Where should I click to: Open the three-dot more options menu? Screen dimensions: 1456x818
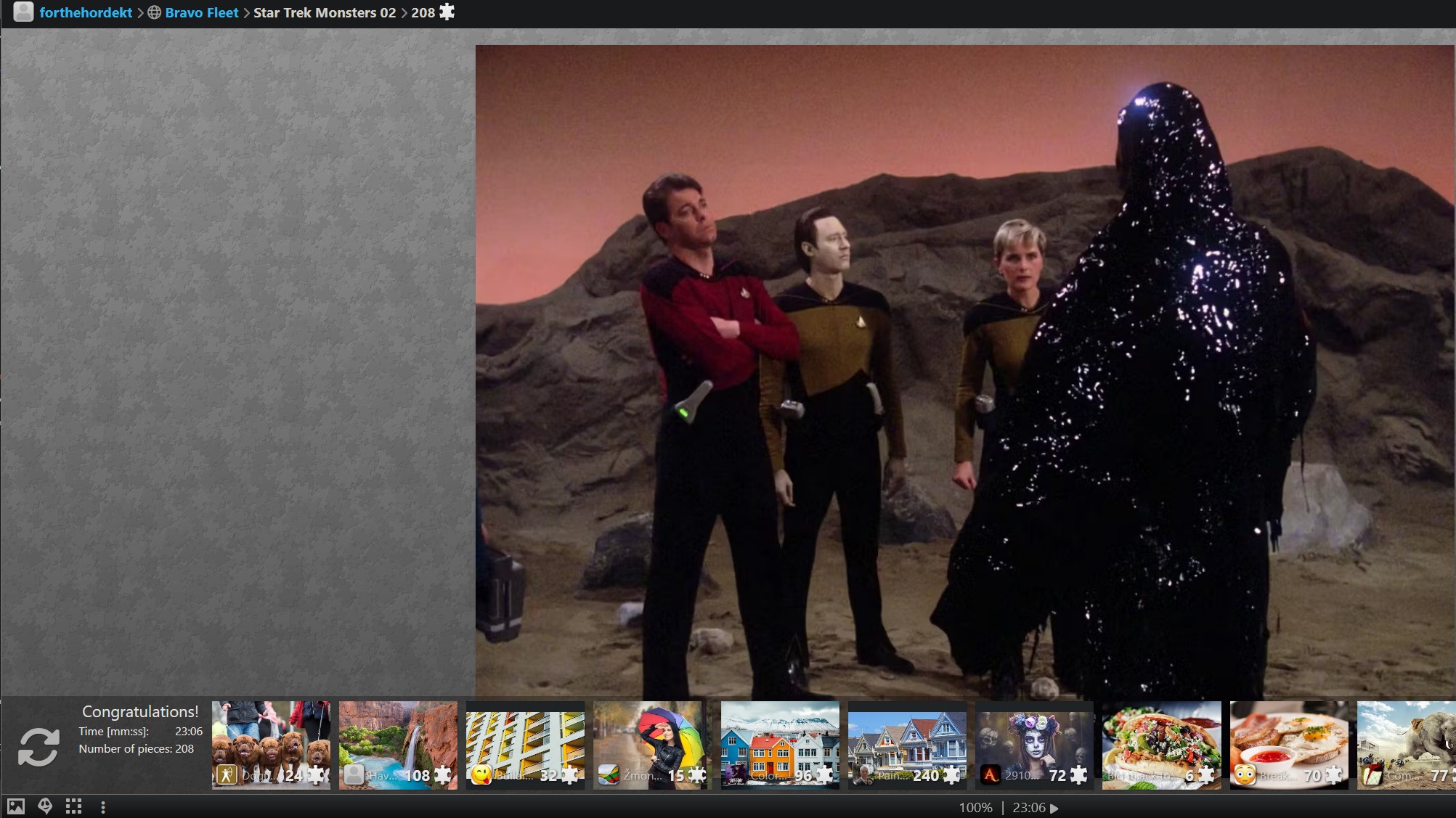pyautogui.click(x=103, y=807)
